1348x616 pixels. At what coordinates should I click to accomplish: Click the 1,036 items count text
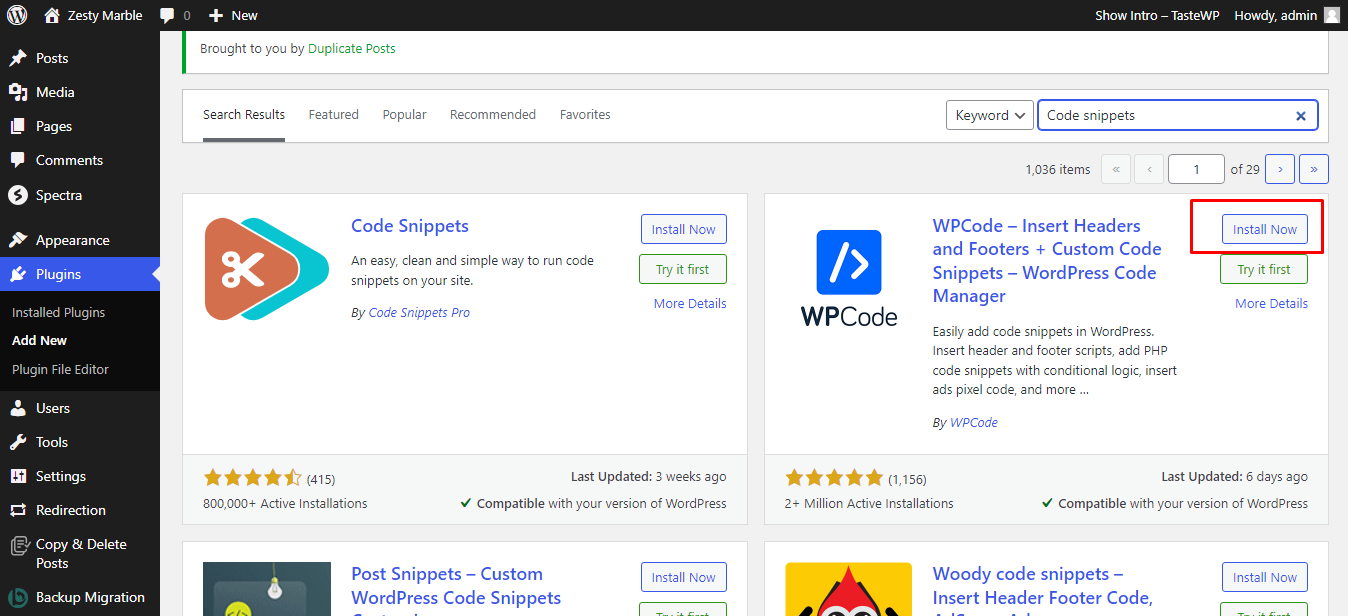coord(1058,169)
